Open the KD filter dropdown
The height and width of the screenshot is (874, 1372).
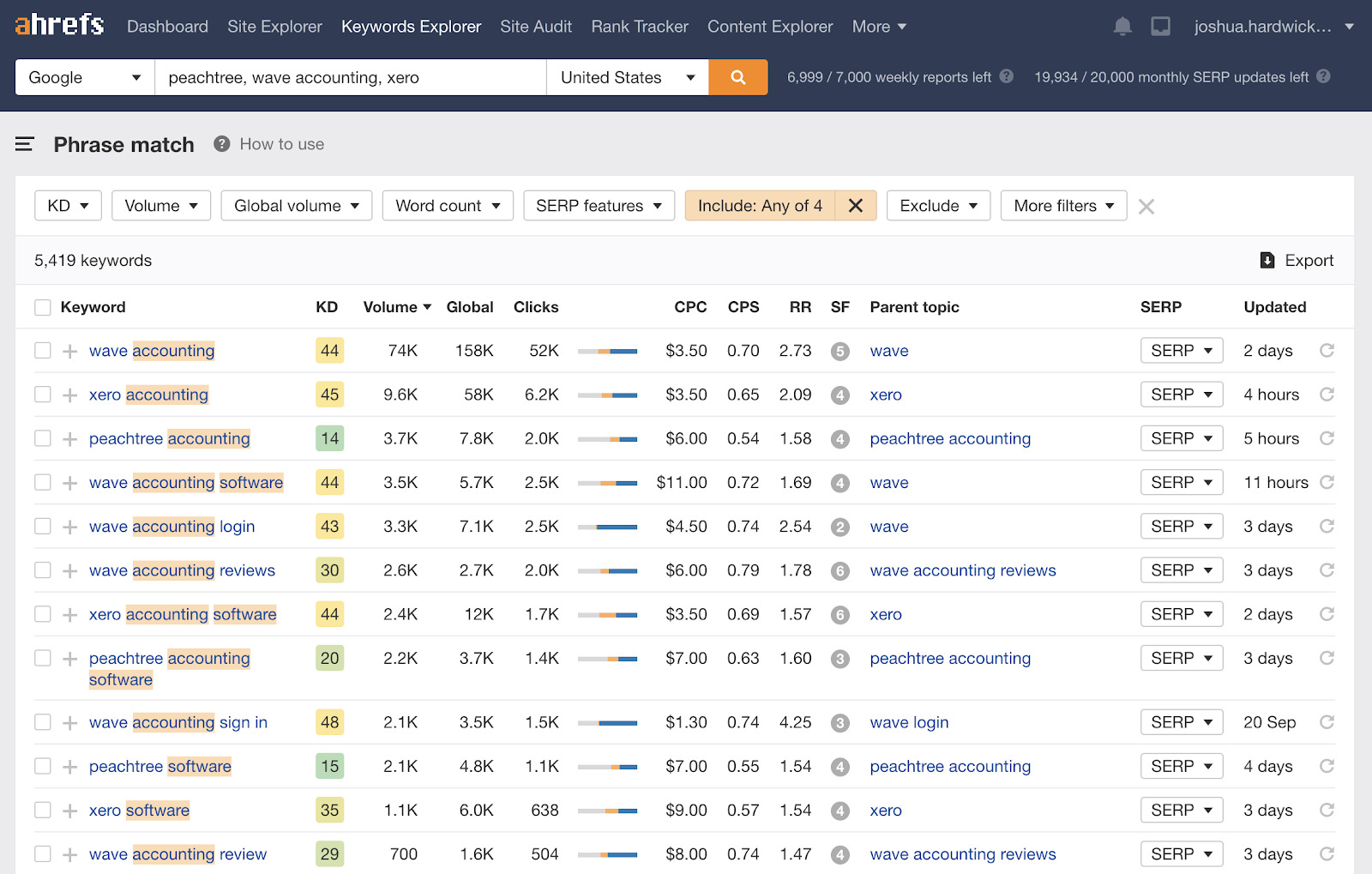(x=68, y=205)
